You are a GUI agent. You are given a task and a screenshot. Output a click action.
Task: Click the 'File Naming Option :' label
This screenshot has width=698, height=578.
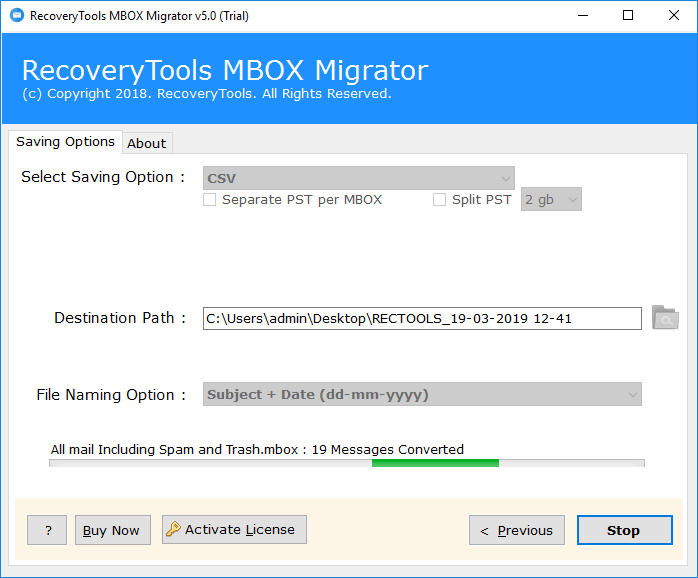[x=111, y=395]
